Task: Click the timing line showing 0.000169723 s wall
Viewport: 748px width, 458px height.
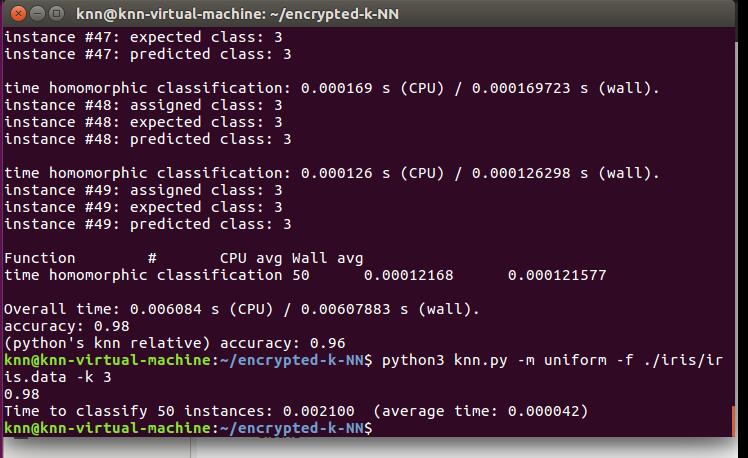Action: click(332, 88)
